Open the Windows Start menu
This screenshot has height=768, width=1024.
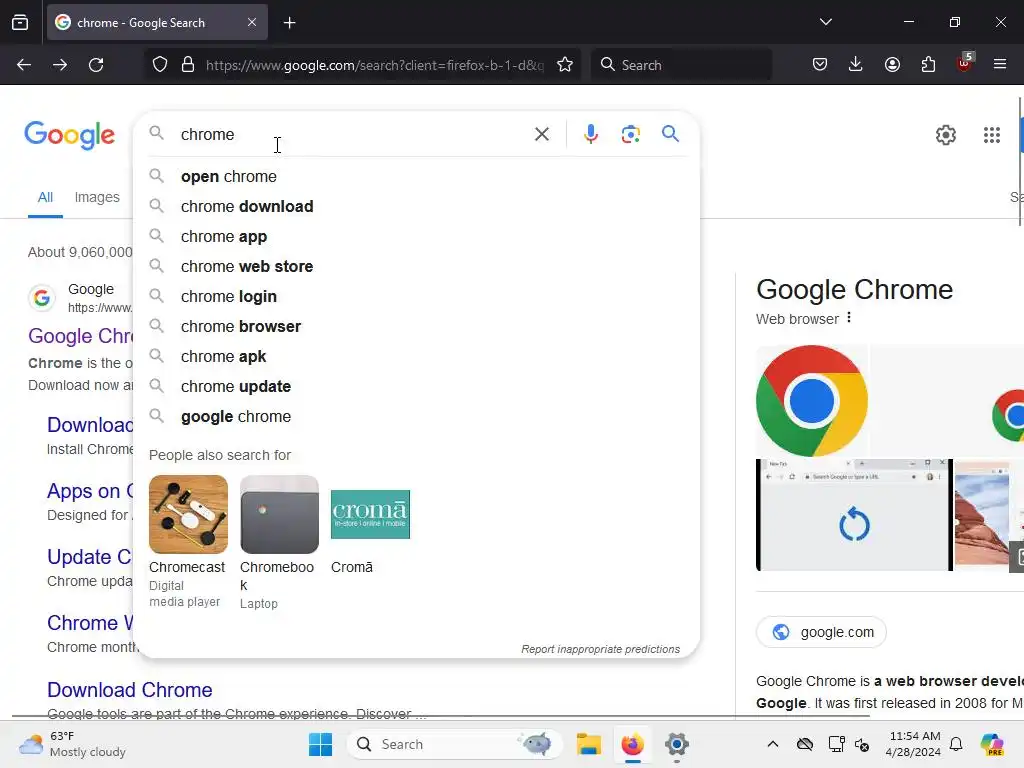[320, 744]
